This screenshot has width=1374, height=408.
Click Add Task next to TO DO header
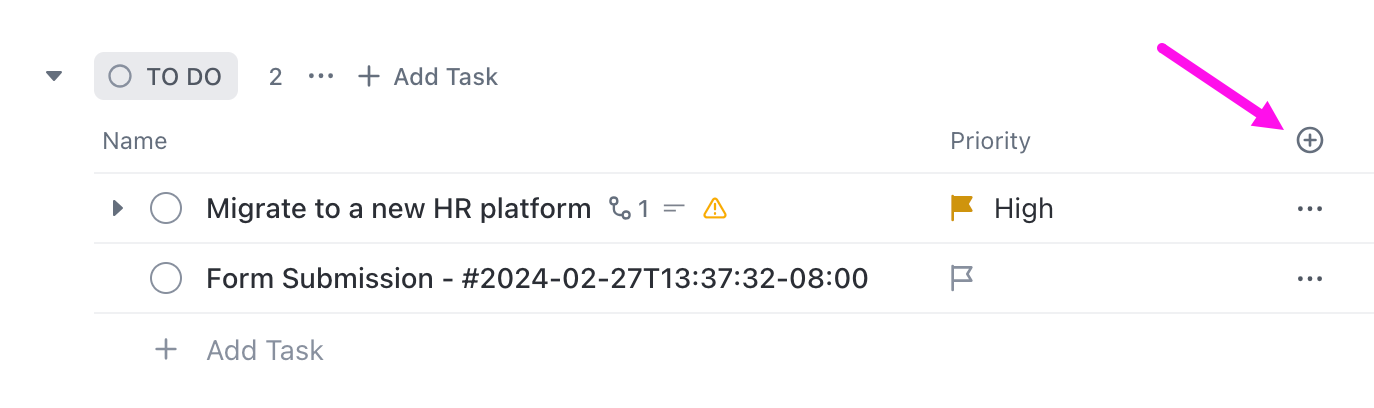[x=428, y=76]
